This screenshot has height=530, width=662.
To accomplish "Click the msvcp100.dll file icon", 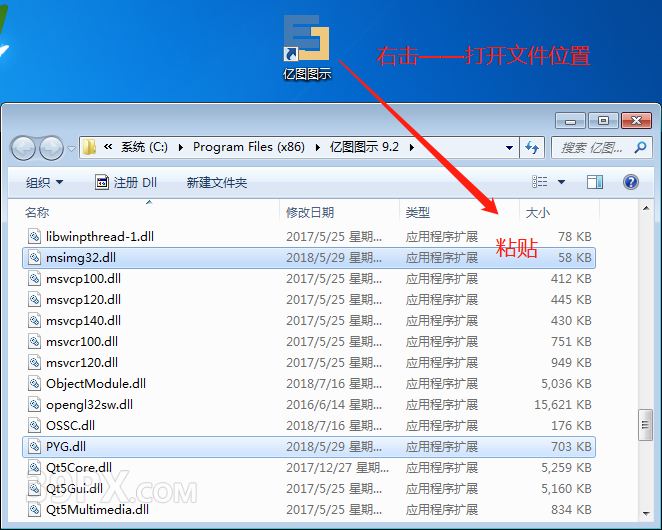I will click(35, 279).
